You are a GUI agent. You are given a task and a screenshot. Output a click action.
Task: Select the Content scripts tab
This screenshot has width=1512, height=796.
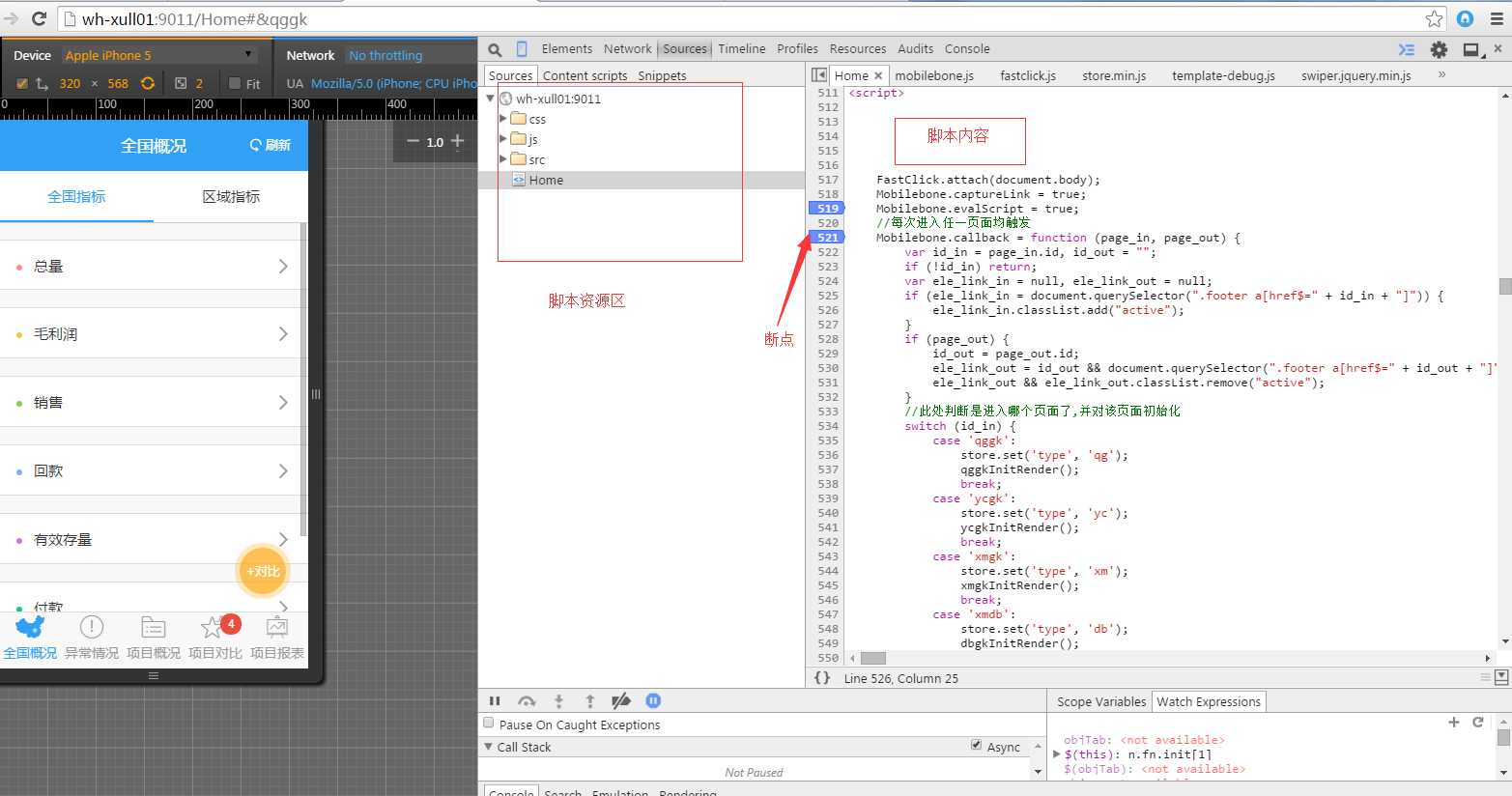coord(585,75)
